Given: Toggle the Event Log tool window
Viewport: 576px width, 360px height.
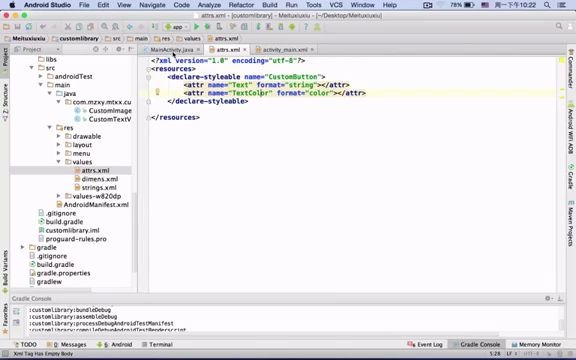Looking at the screenshot, I should 425,344.
